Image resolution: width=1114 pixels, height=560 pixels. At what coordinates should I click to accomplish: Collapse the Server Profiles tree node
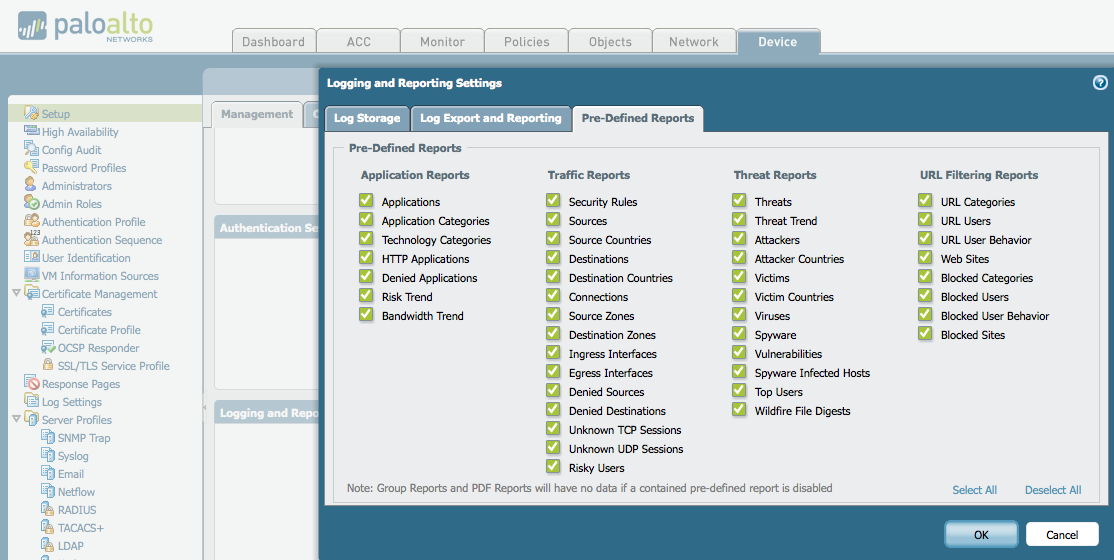pyautogui.click(x=16, y=419)
